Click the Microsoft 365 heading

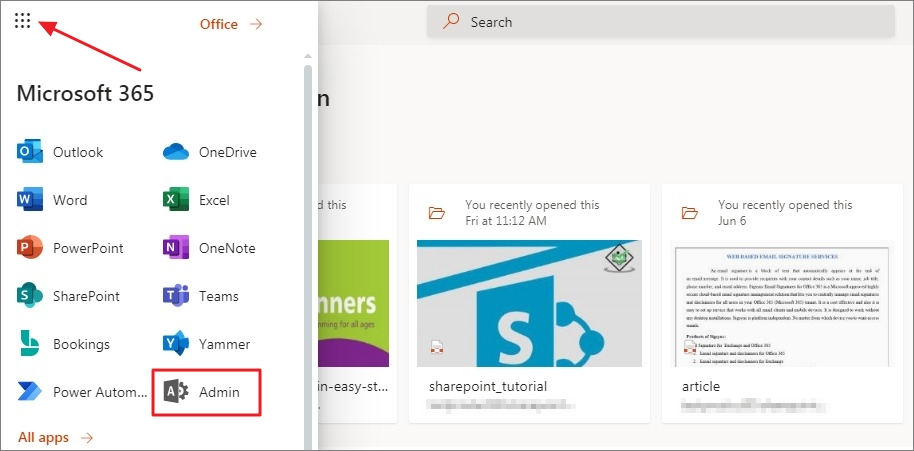tap(85, 93)
